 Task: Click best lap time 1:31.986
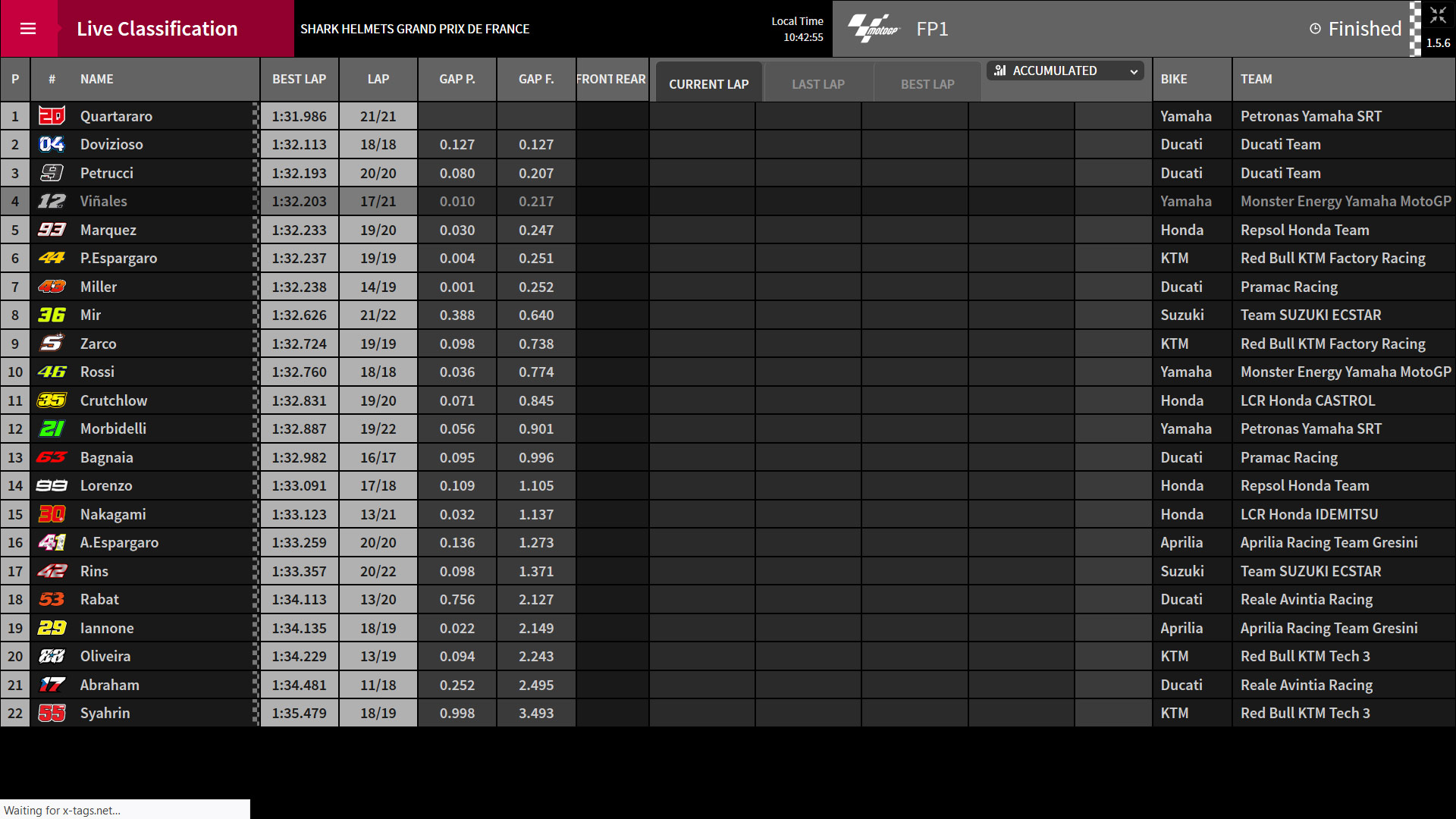(300, 116)
